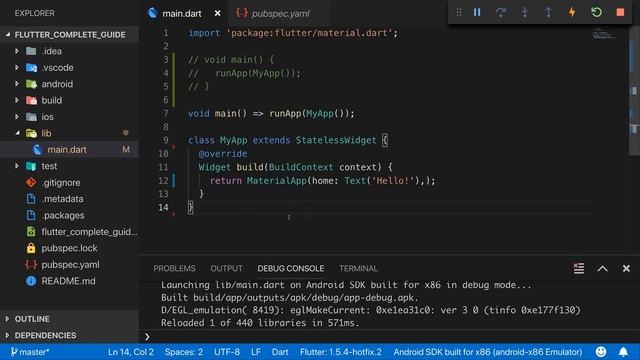Close the main.dart editor tab
The width and height of the screenshot is (640, 360).
tap(218, 13)
